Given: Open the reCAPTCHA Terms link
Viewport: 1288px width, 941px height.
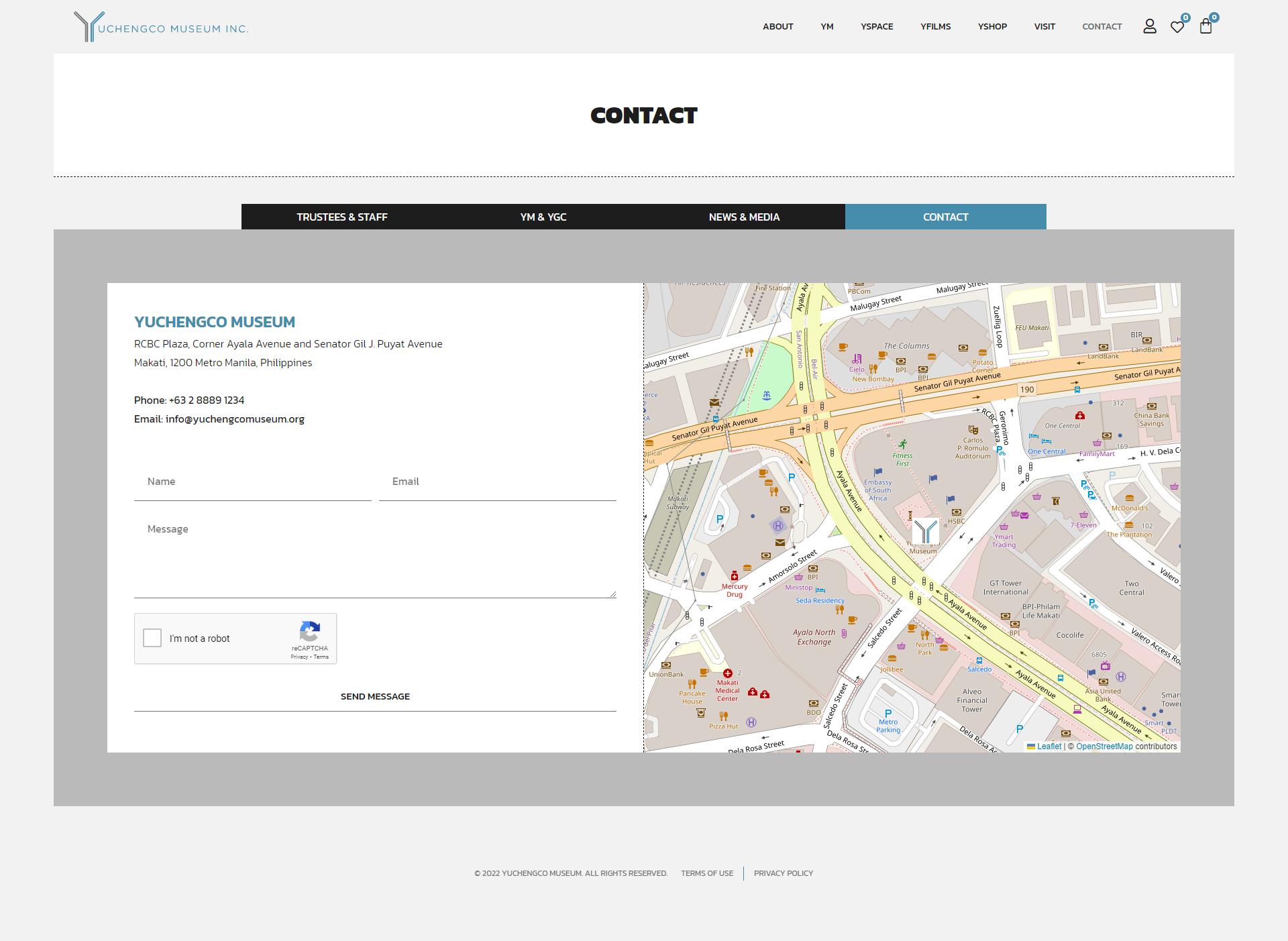Looking at the screenshot, I should pyautogui.click(x=321, y=657).
